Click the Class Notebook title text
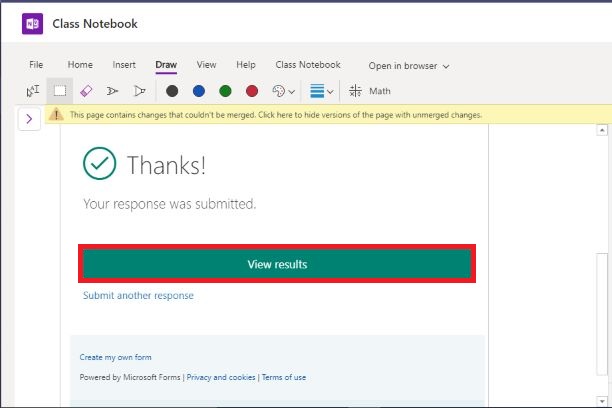This screenshot has width=612, height=408. click(95, 24)
